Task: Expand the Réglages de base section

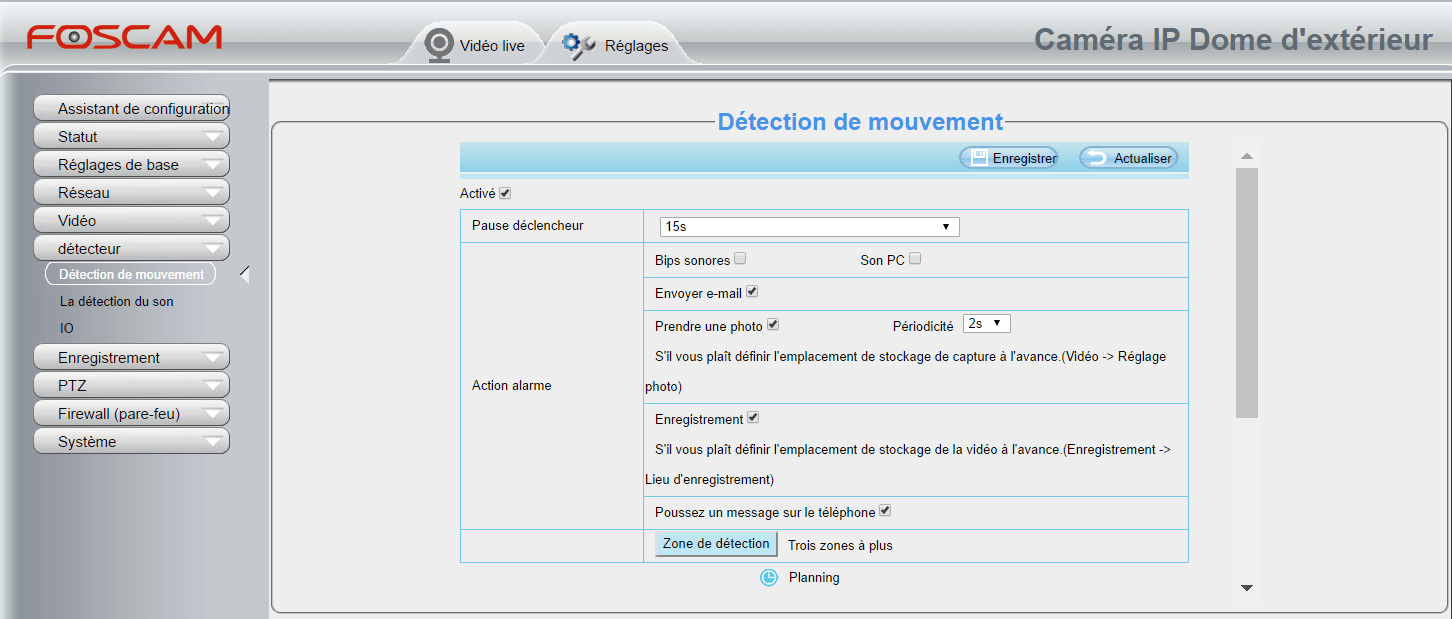Action: pos(132,165)
